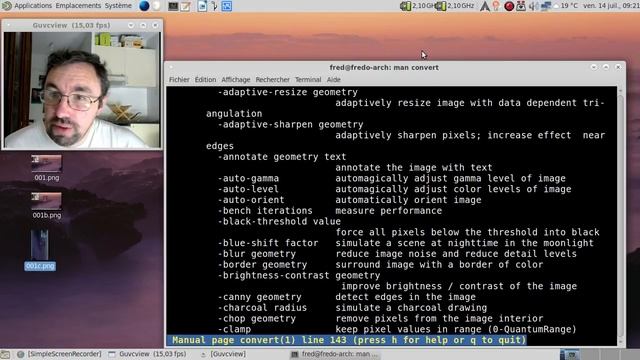The height and width of the screenshot is (360, 640).
Task: Open the text editor notepad launcher
Action: click(186, 6)
